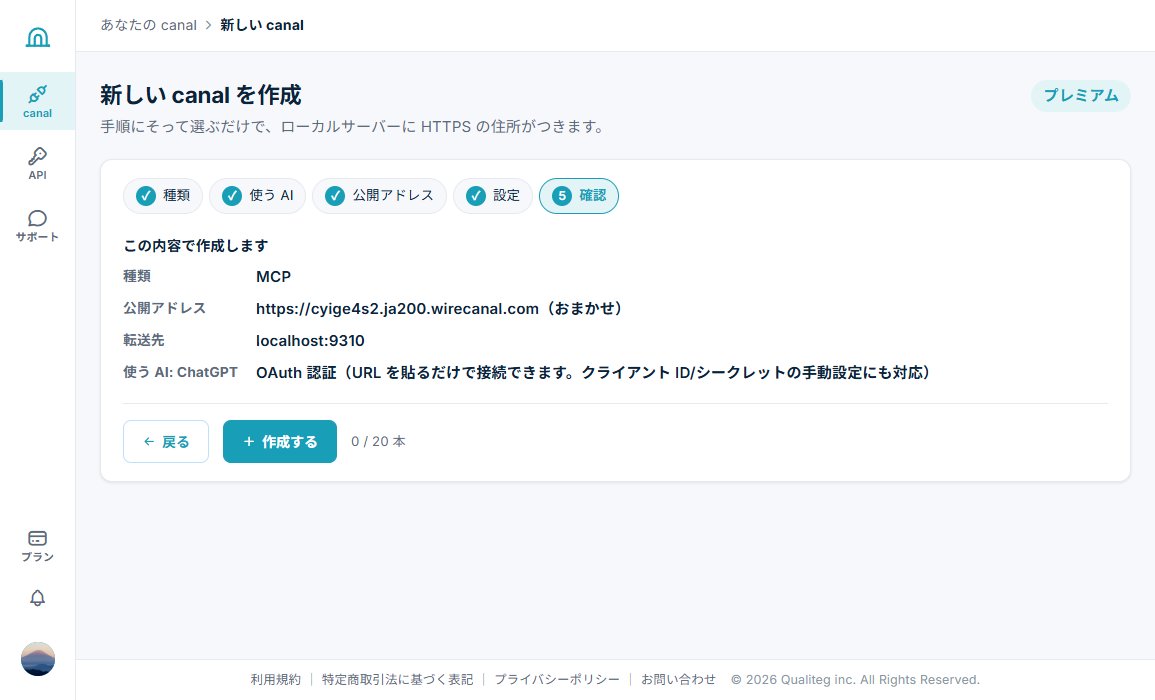Click the MCP type value

(x=273, y=277)
